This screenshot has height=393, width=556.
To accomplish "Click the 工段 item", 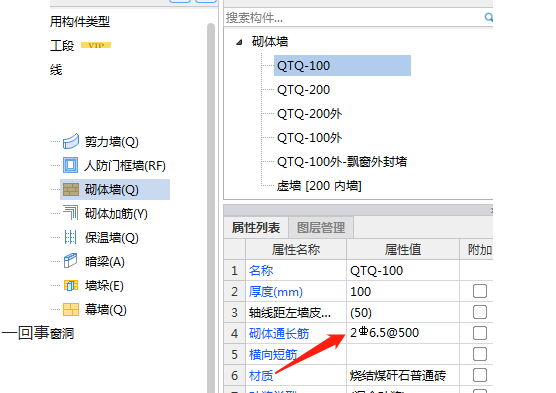I will 62,45.
